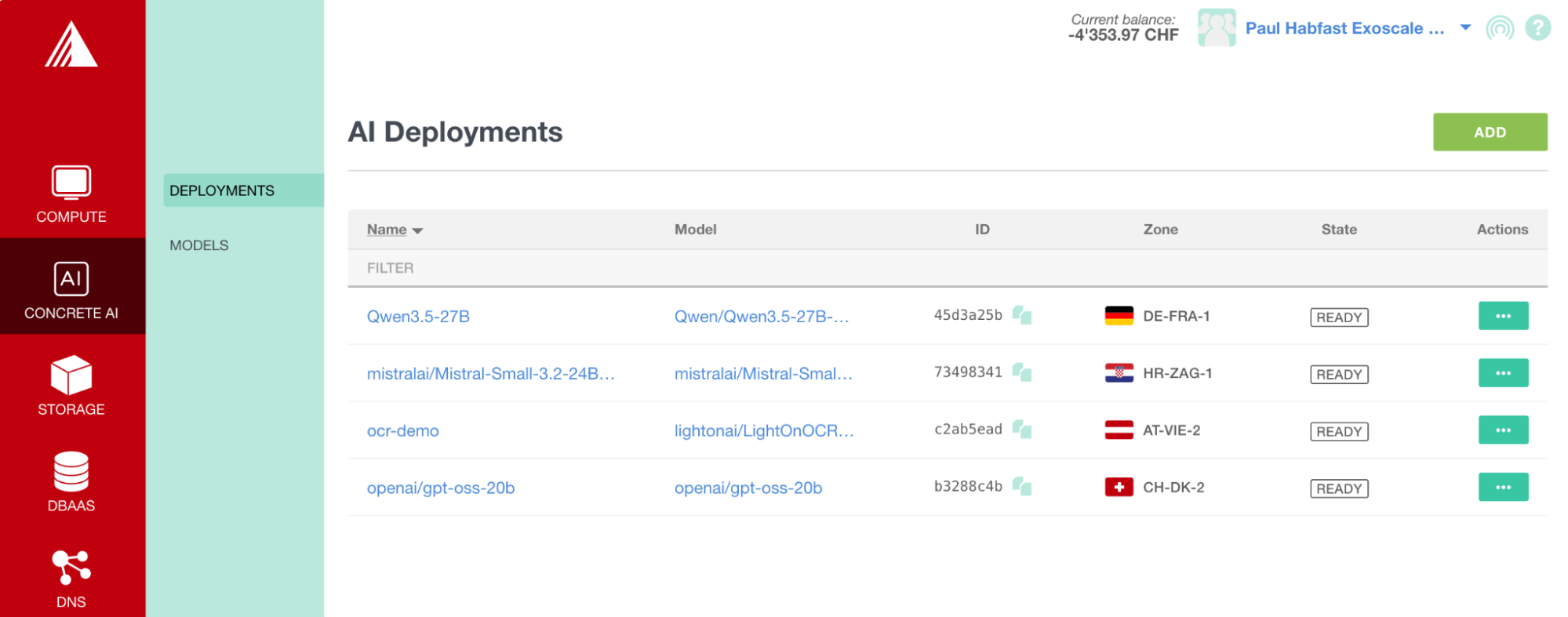Select the Deployments menu item
The width and height of the screenshot is (1568, 617).
[x=243, y=191]
